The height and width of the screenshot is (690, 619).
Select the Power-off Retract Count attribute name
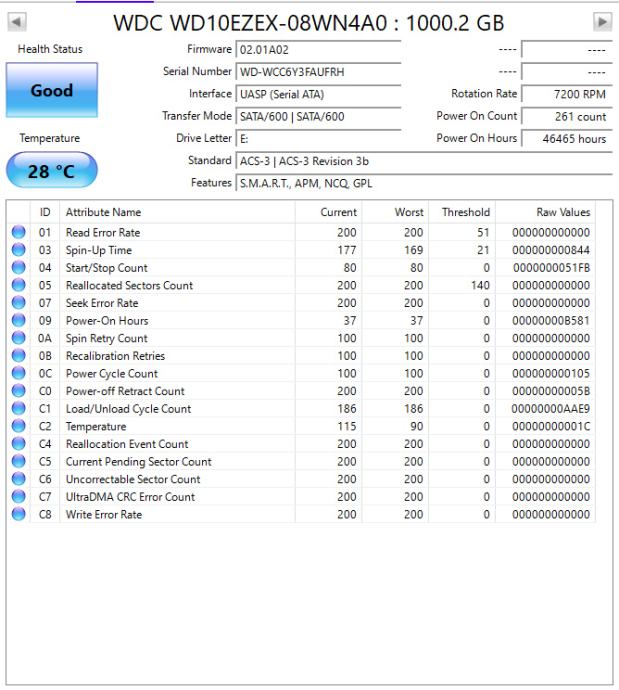(125, 391)
